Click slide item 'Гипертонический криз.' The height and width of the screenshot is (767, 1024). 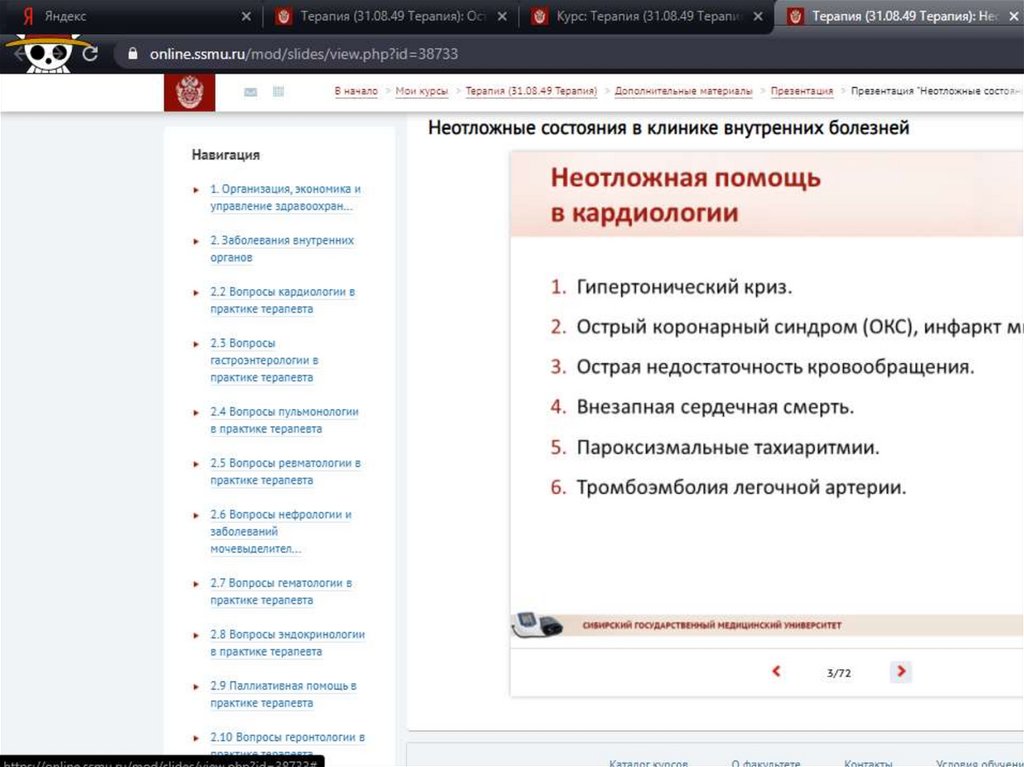[x=684, y=287]
